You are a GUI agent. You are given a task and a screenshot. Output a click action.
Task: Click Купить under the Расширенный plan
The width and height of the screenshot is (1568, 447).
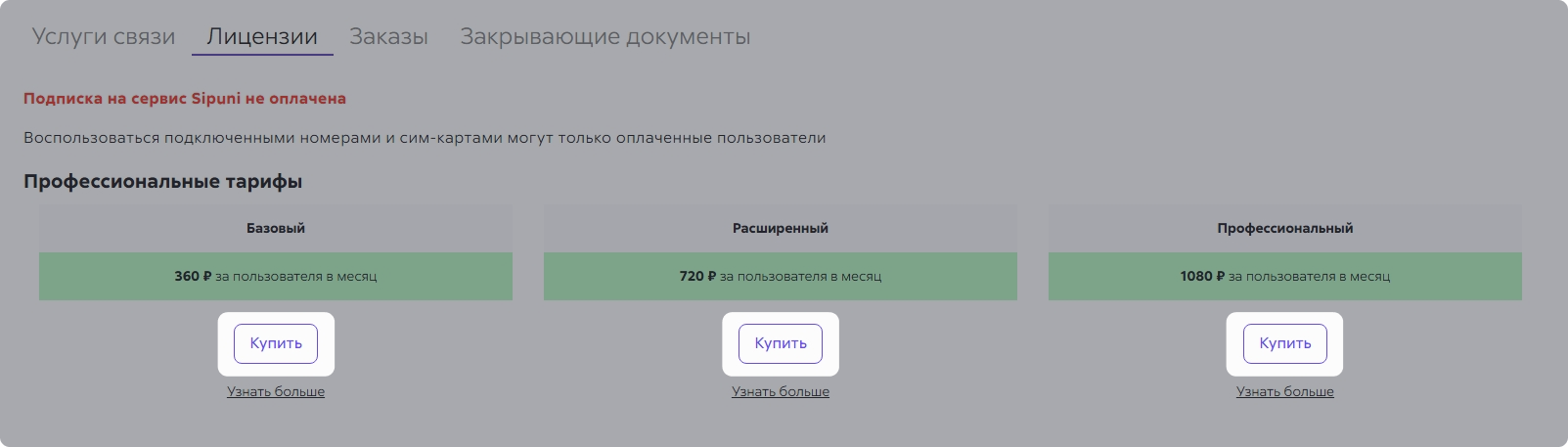tap(781, 343)
